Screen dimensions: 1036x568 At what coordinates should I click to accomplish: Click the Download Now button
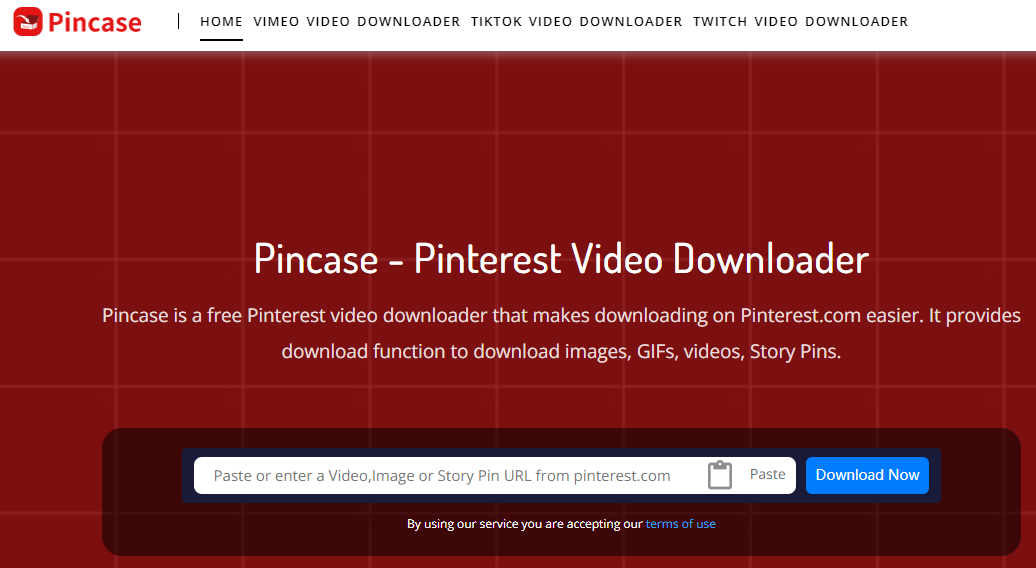click(x=867, y=475)
